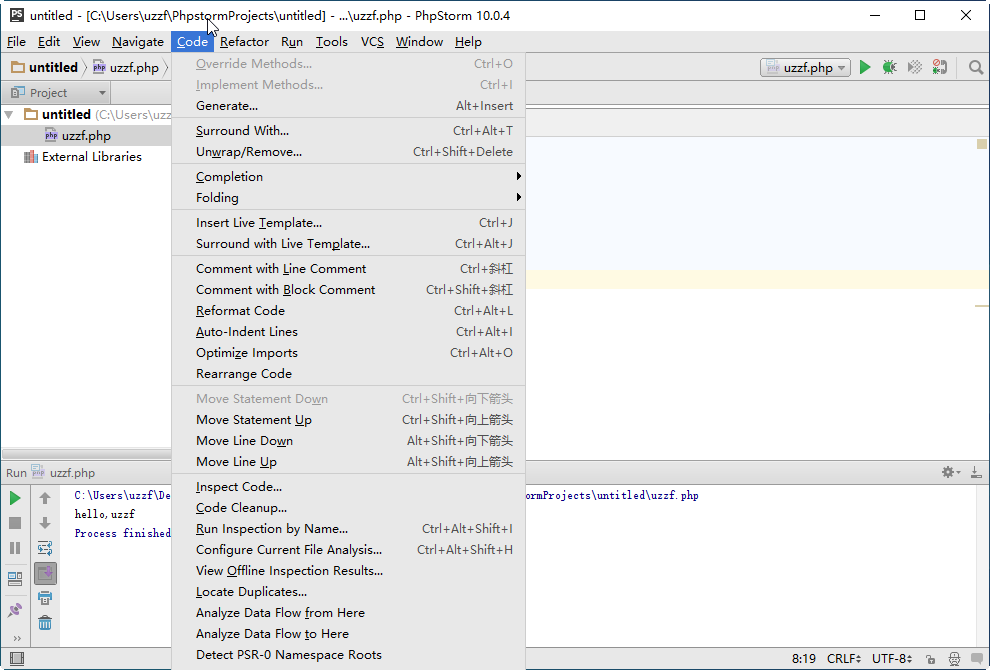
Task: Click the Pause Output icon
Action: 15,548
